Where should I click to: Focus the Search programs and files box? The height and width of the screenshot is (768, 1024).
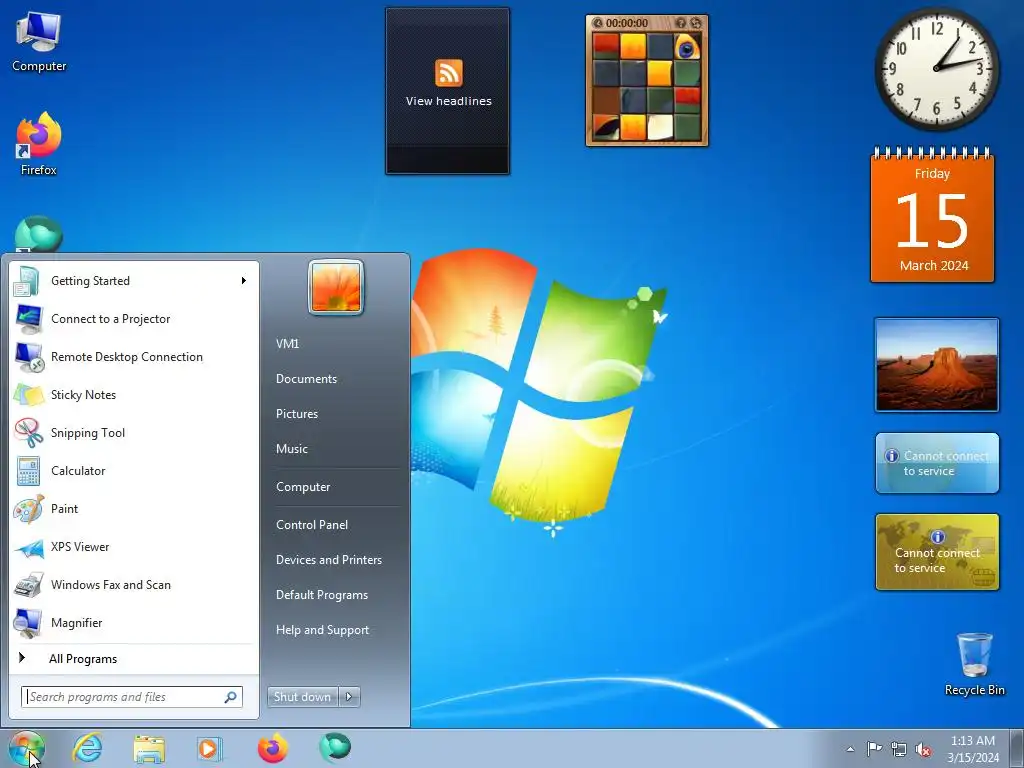point(132,697)
